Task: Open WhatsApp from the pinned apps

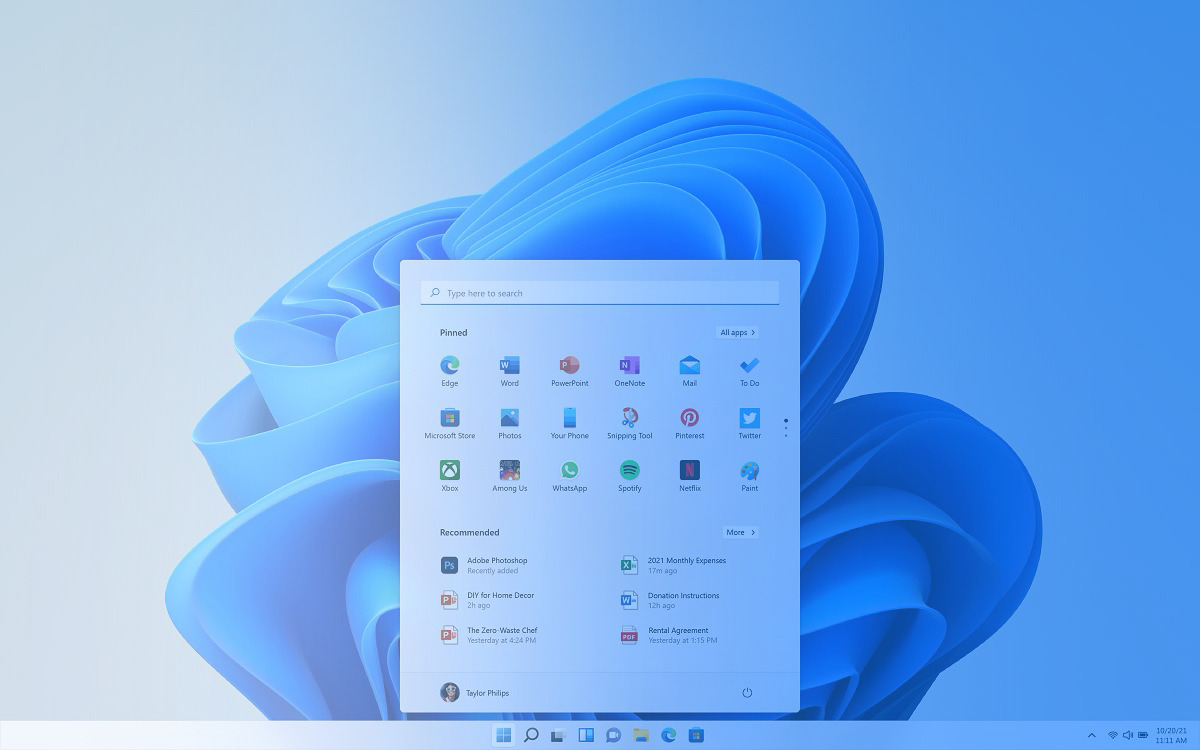Action: coord(570,475)
